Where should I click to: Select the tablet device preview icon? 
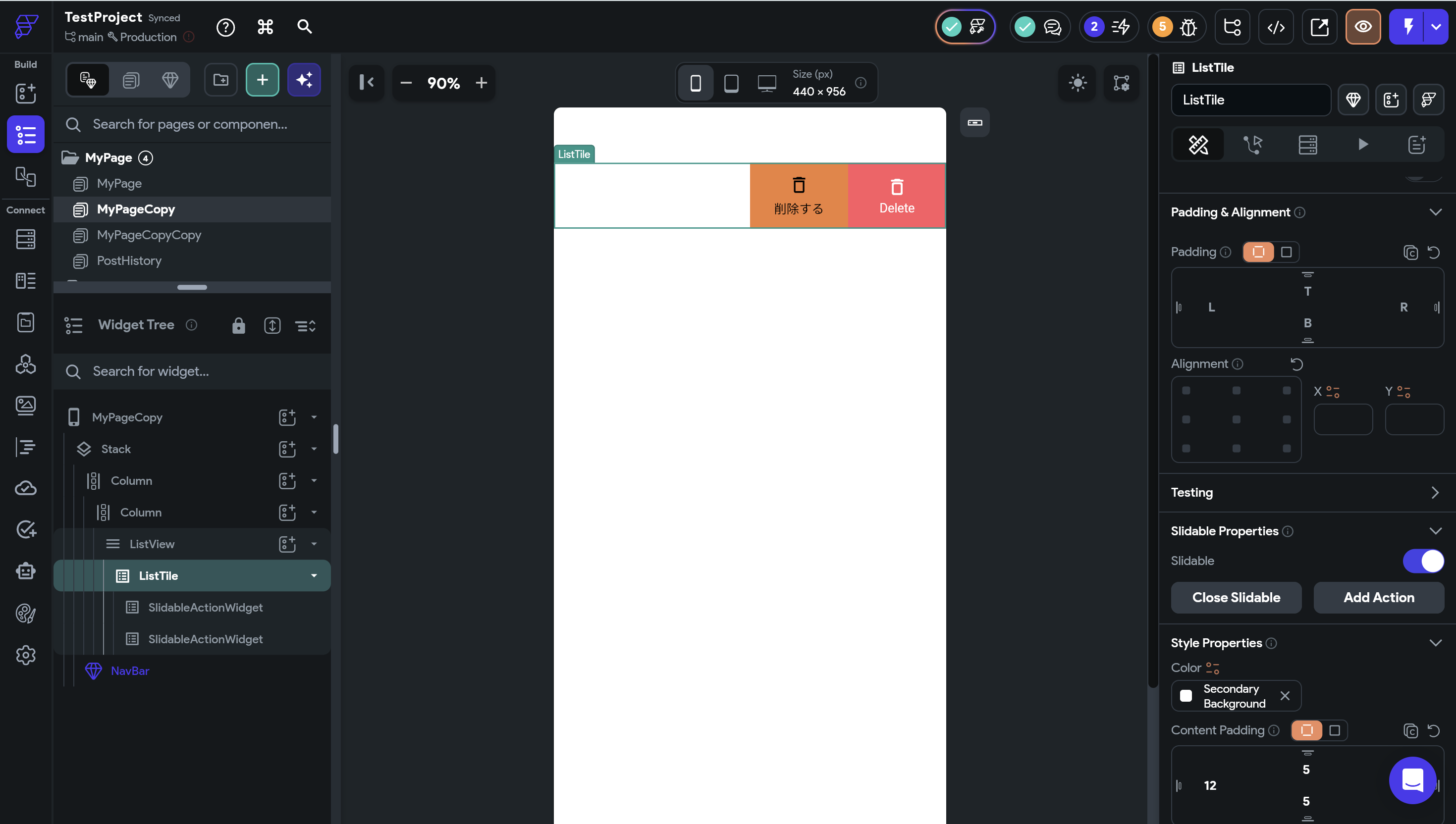click(x=731, y=83)
